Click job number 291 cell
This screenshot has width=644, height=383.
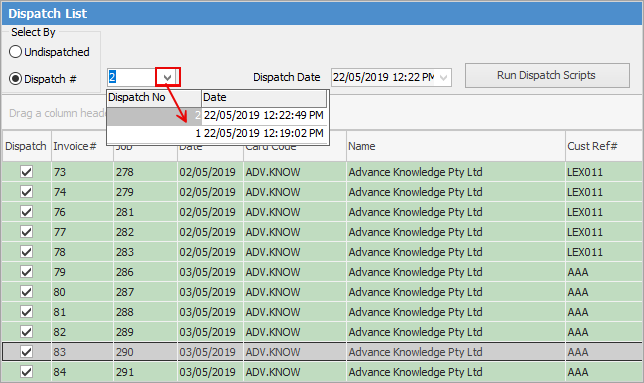point(145,372)
